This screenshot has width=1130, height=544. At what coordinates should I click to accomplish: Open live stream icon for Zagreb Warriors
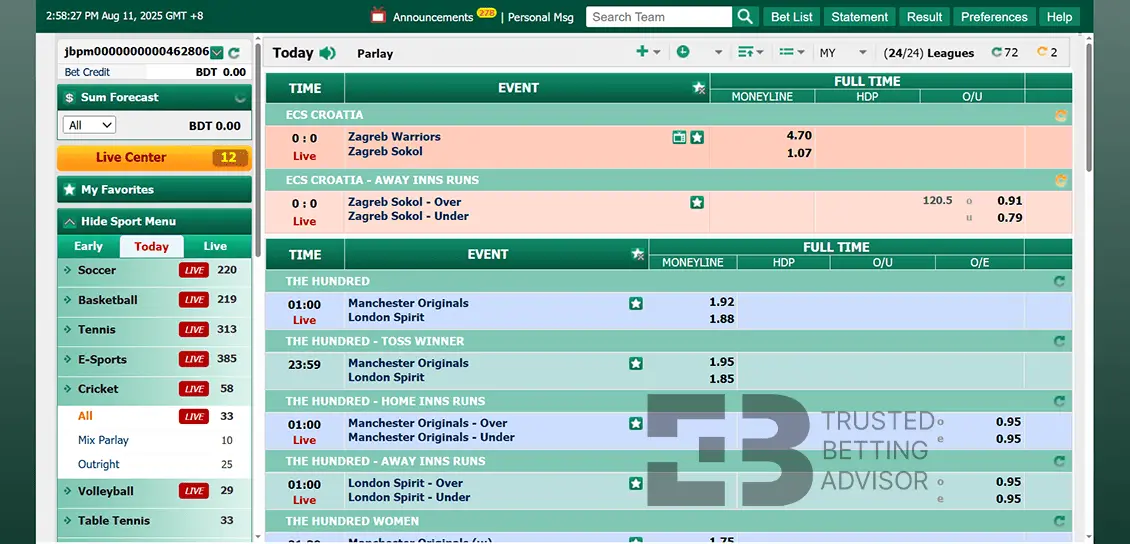pos(679,137)
